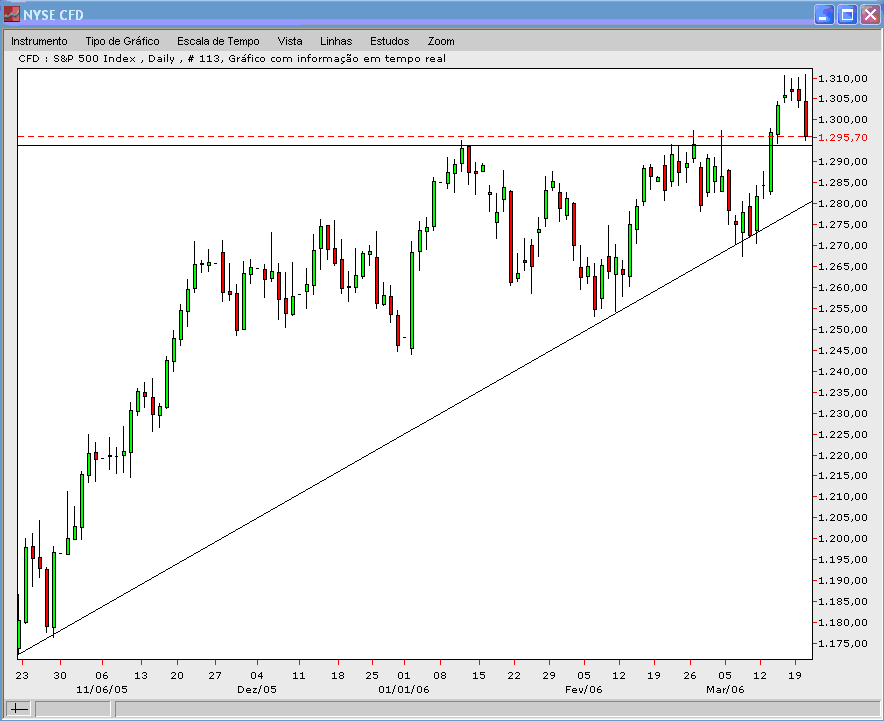Maximize the NYSE CFD window
Screen dimensions: 884x721
tap(847, 14)
